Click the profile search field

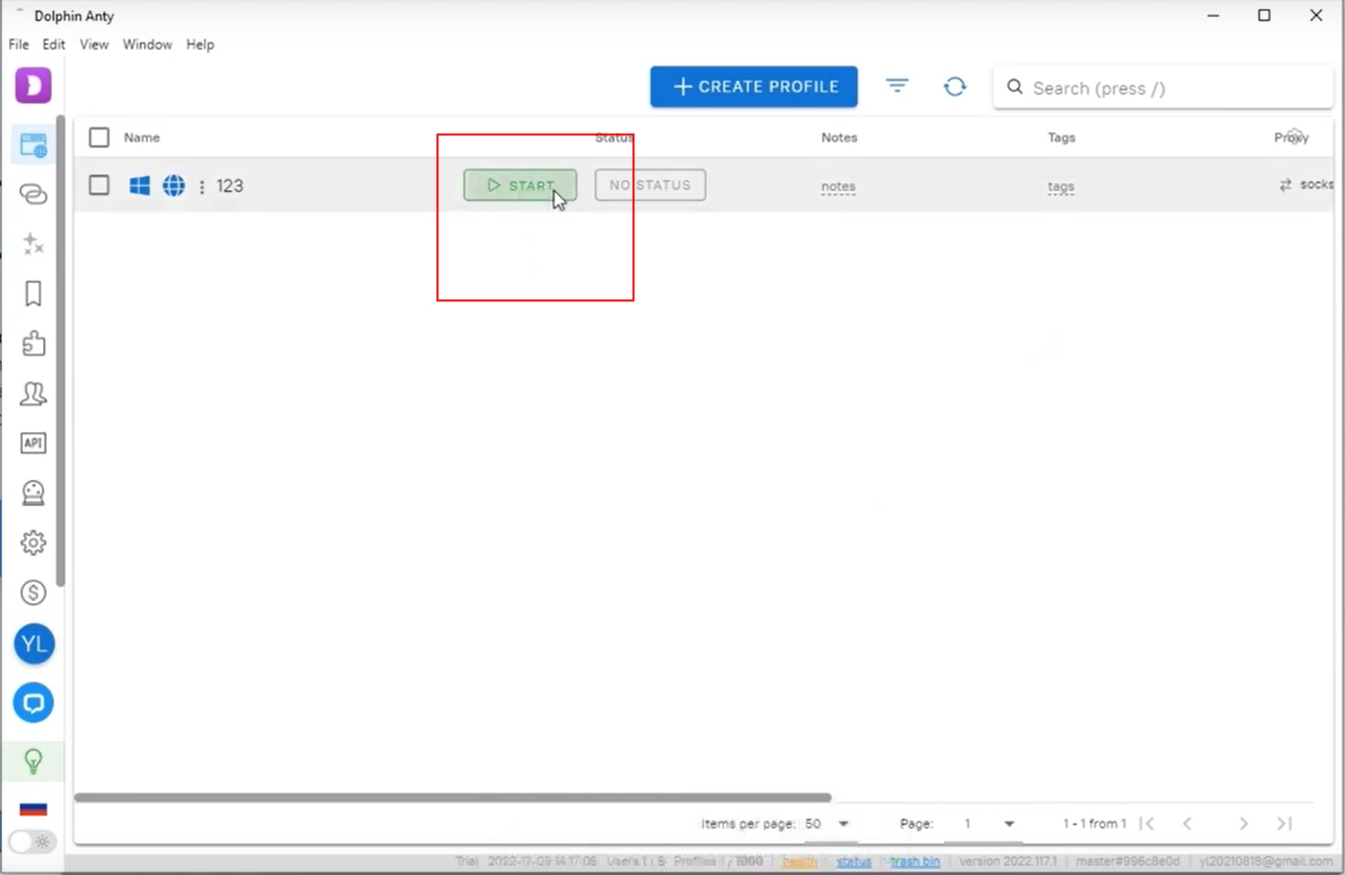pos(1170,88)
